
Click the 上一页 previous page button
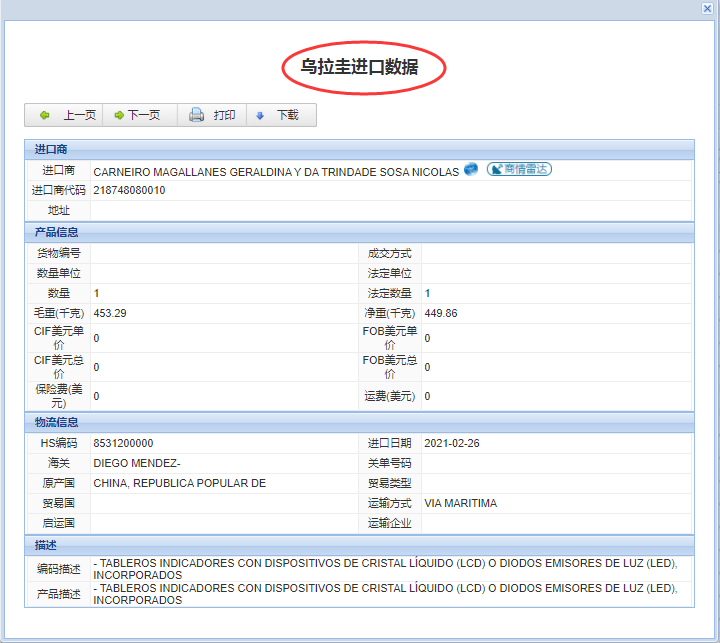point(67,115)
